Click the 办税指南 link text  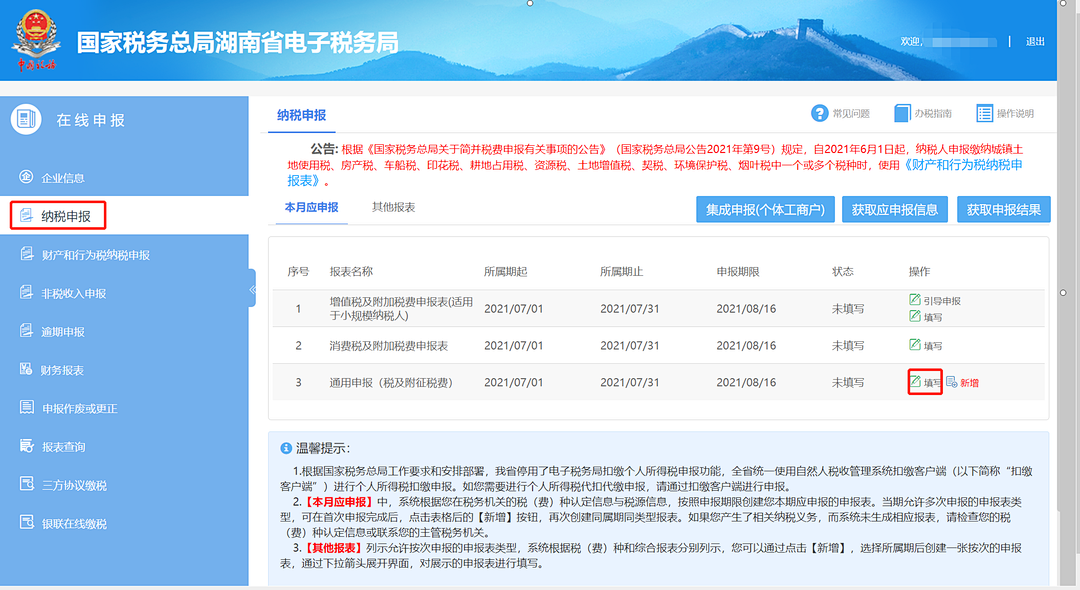(933, 114)
